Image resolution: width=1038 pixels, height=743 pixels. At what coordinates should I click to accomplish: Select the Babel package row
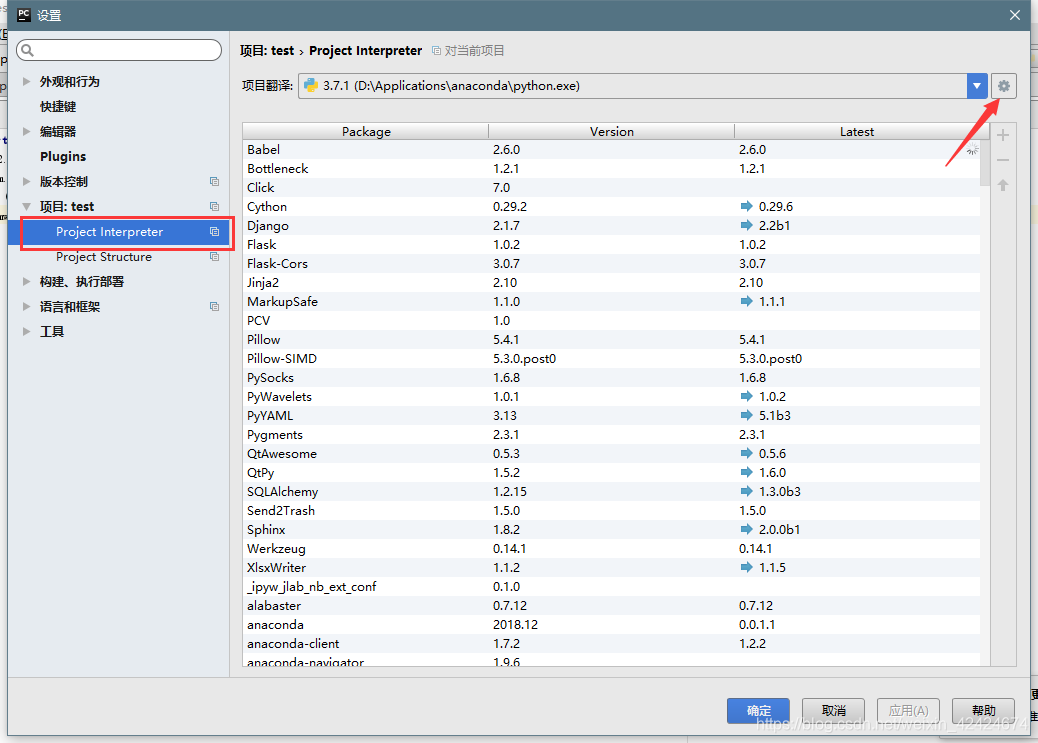coord(612,150)
